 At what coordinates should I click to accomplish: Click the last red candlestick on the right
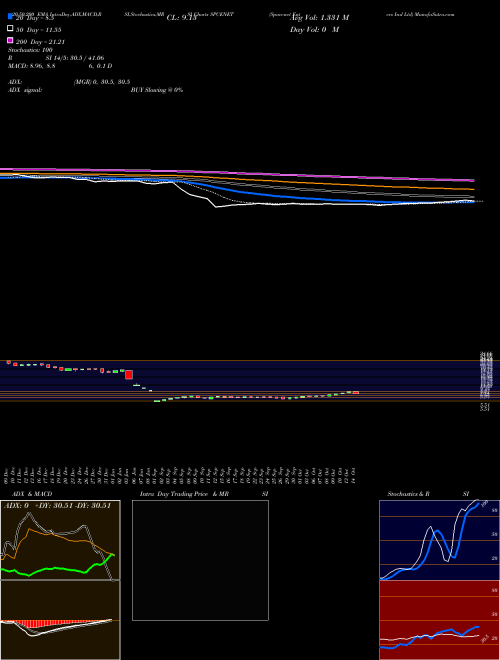pyautogui.click(x=356, y=393)
